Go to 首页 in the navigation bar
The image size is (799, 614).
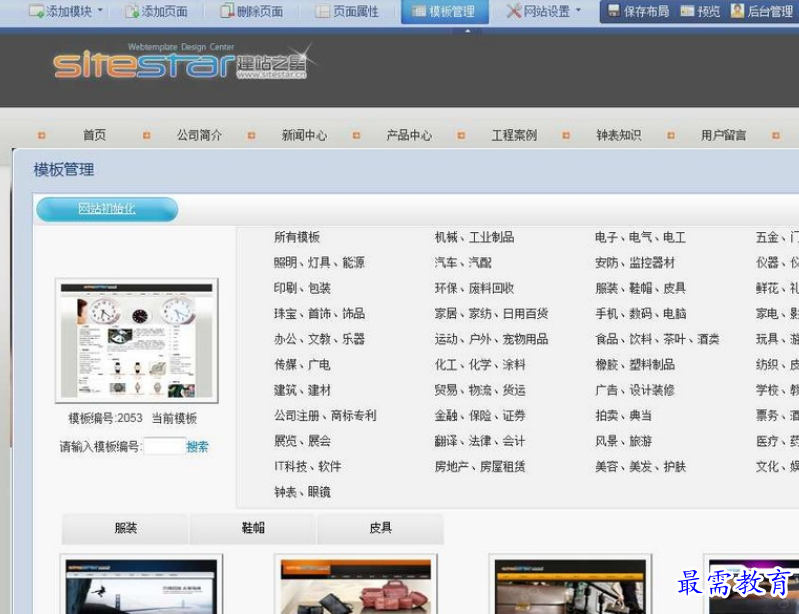point(94,135)
